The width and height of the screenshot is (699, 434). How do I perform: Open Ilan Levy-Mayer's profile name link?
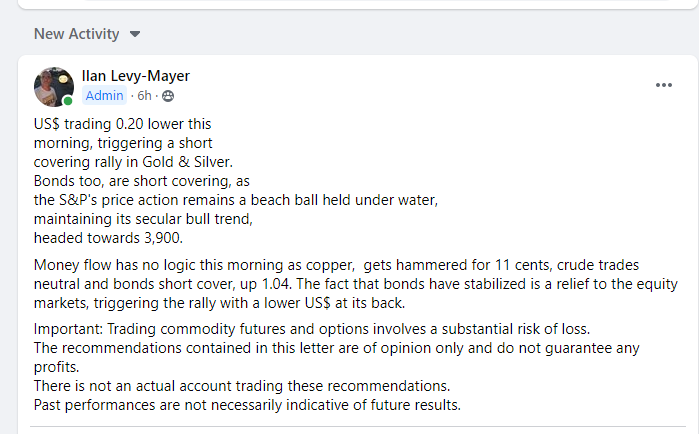pyautogui.click(x=135, y=76)
